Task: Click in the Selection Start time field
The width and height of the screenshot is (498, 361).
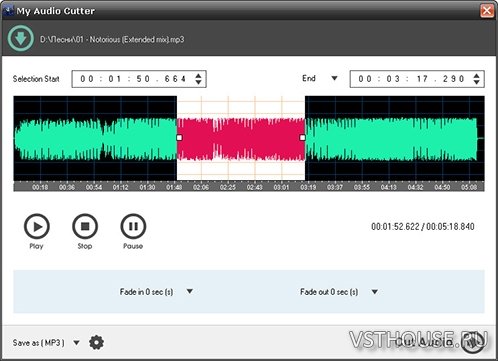Action: (x=133, y=79)
